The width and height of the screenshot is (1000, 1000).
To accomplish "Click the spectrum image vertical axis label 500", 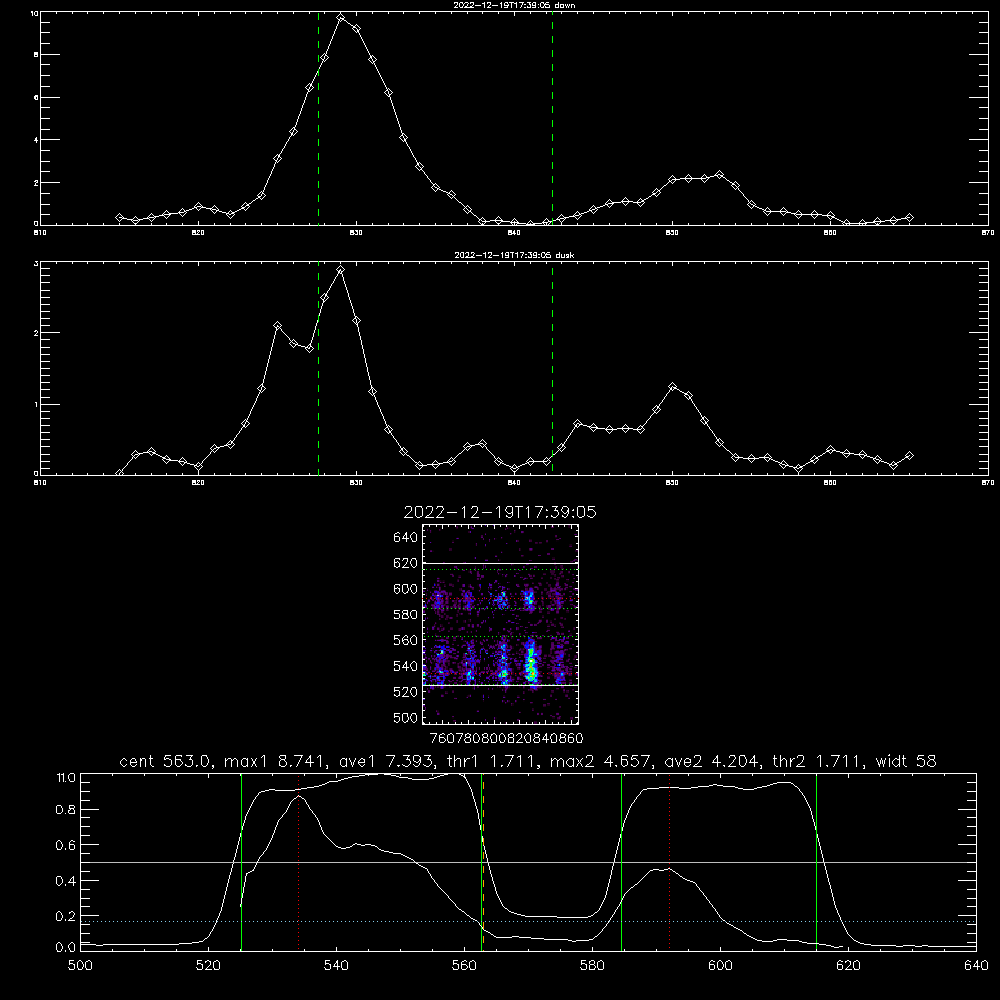I will (x=405, y=717).
